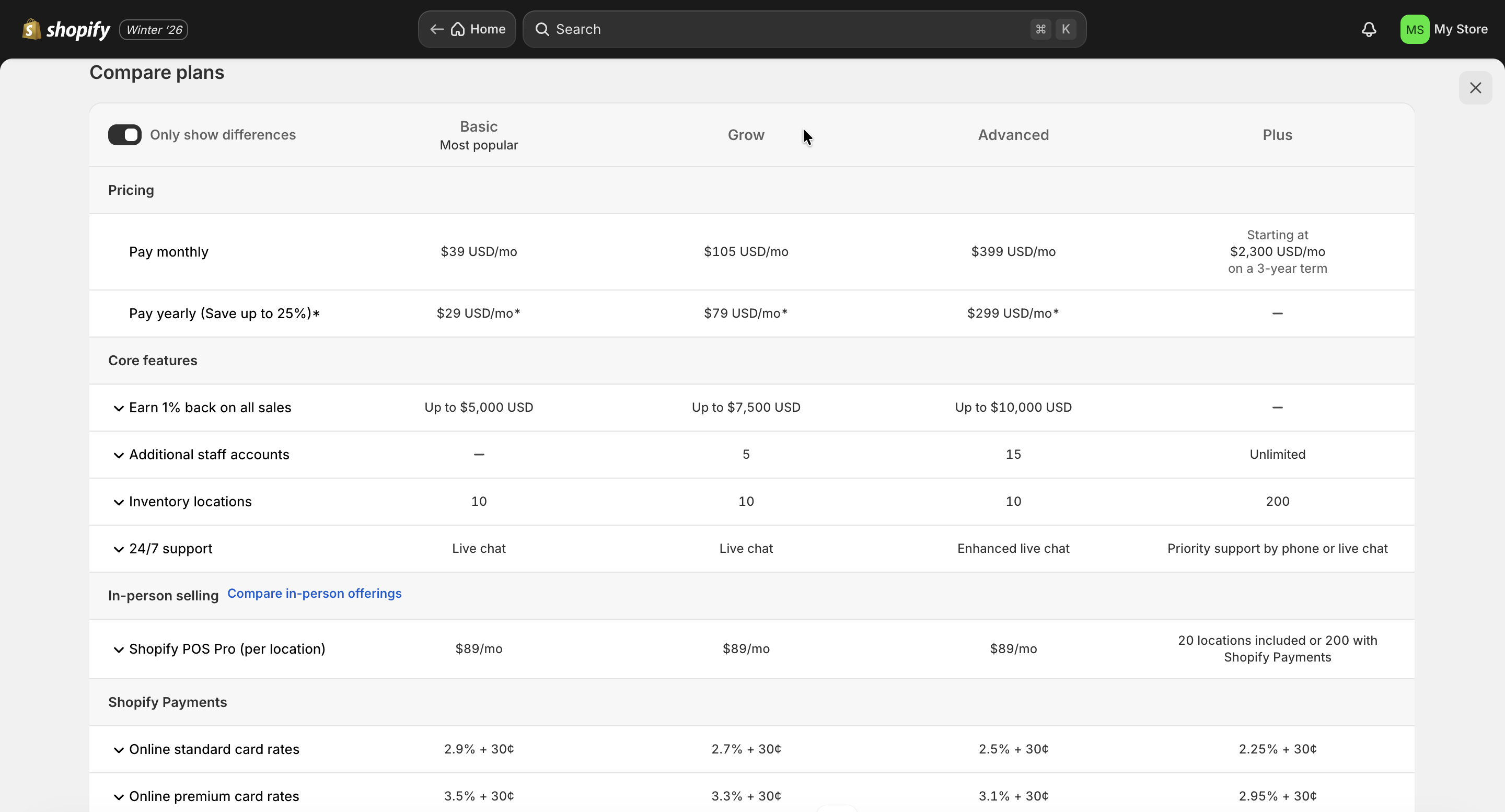Click the command key badge in search

1040,29
